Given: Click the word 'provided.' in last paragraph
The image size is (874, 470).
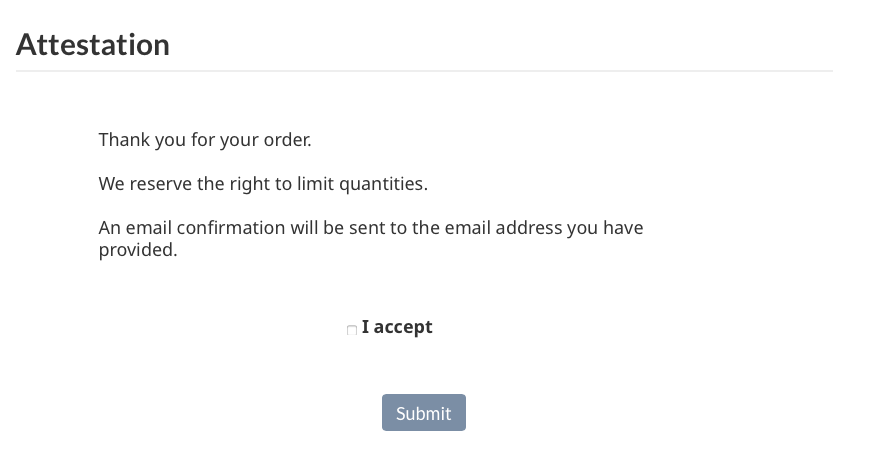Looking at the screenshot, I should (x=138, y=250).
